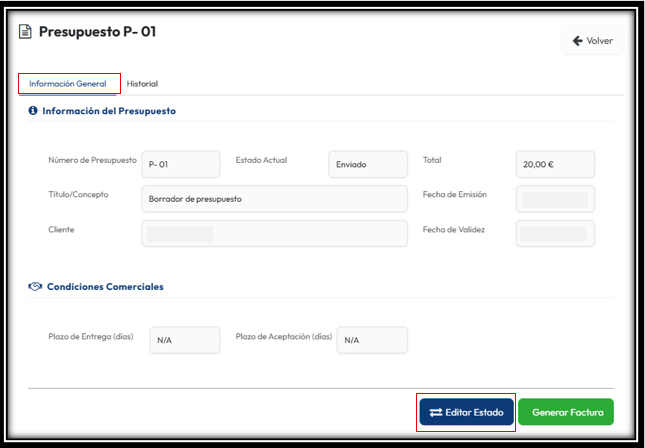Go back using the Volver button
The image size is (645, 448).
coord(593,41)
